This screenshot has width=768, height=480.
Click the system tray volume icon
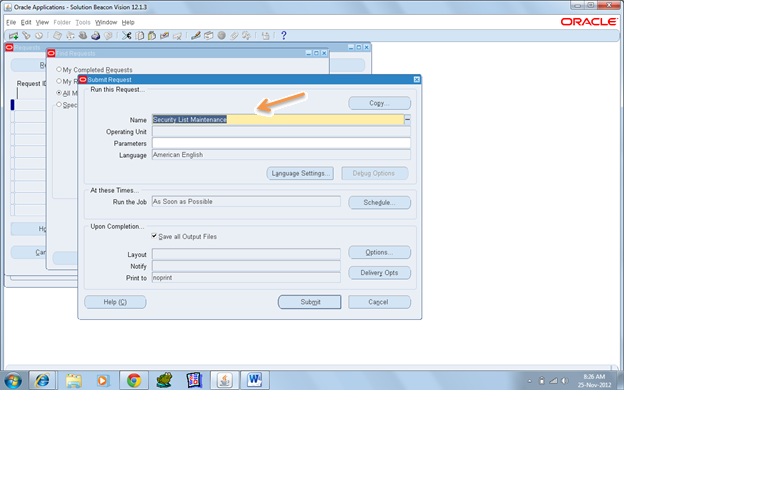[x=564, y=381]
